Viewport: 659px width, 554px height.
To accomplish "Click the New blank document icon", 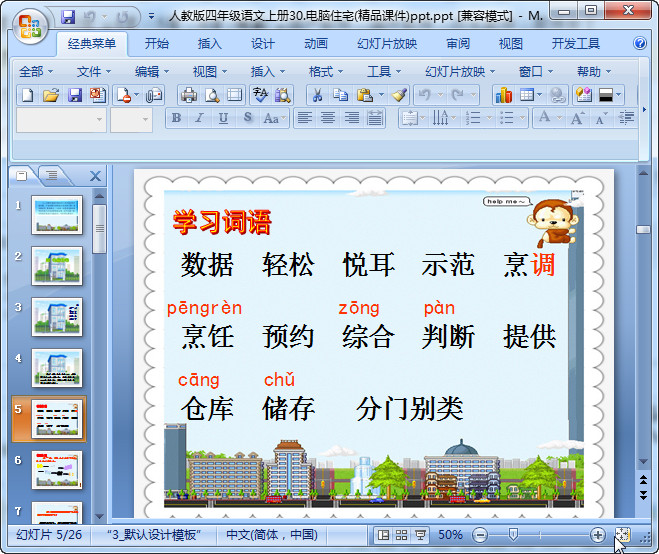I will [28, 95].
